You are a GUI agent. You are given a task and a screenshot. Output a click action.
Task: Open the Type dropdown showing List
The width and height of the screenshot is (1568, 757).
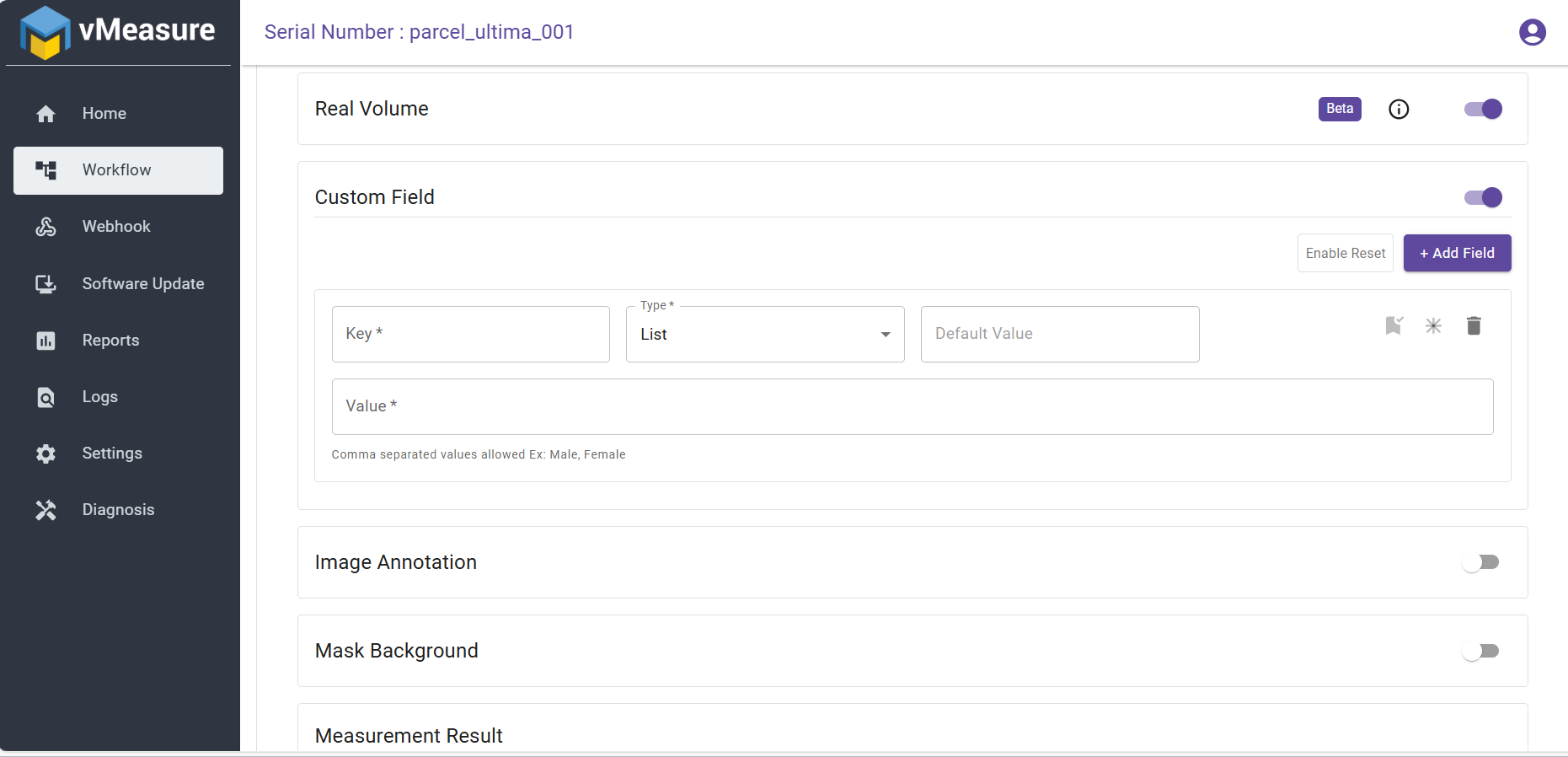765,335
